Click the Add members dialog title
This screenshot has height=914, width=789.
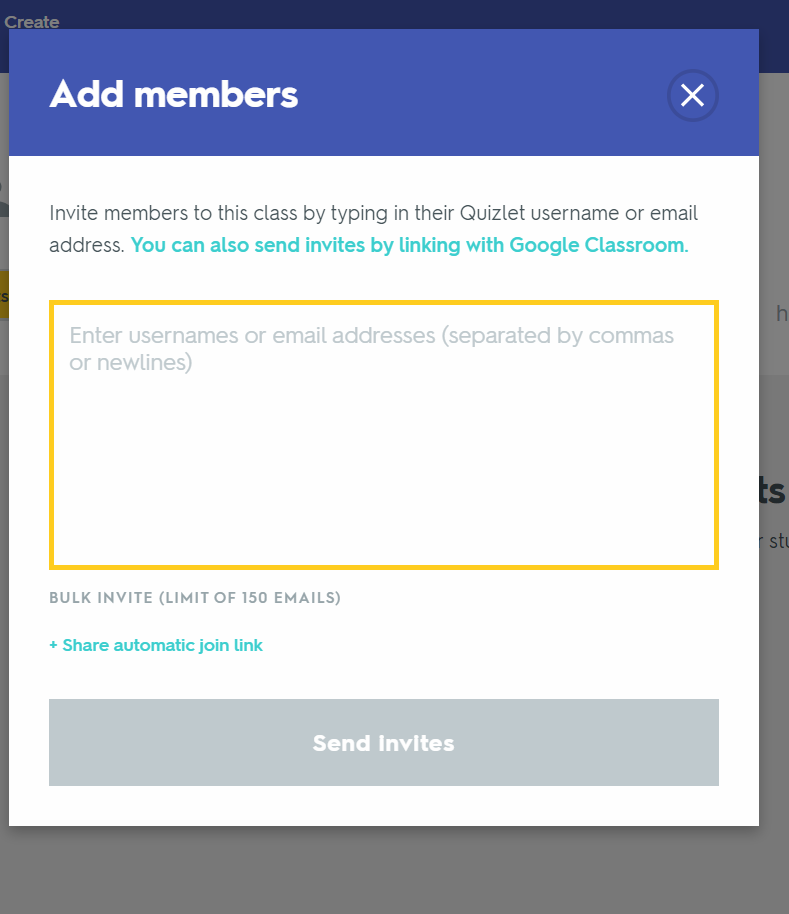coord(174,95)
